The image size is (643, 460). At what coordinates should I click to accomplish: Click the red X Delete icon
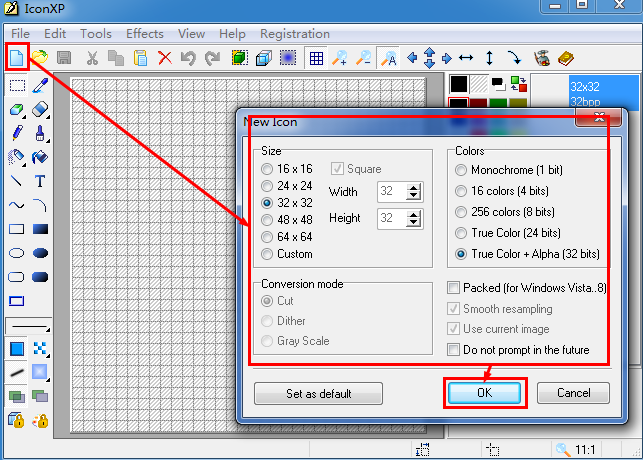pyautogui.click(x=165, y=58)
